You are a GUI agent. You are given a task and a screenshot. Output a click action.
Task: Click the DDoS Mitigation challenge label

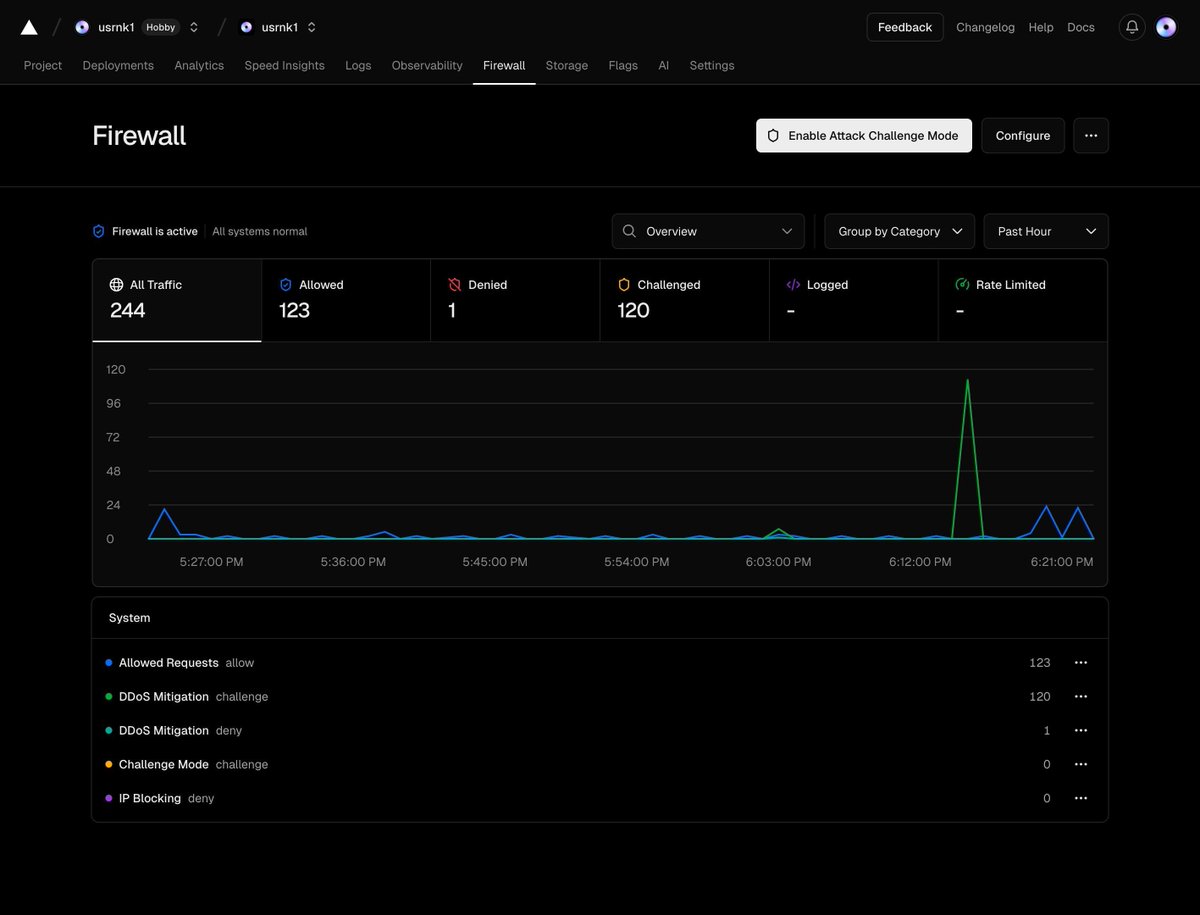(193, 697)
